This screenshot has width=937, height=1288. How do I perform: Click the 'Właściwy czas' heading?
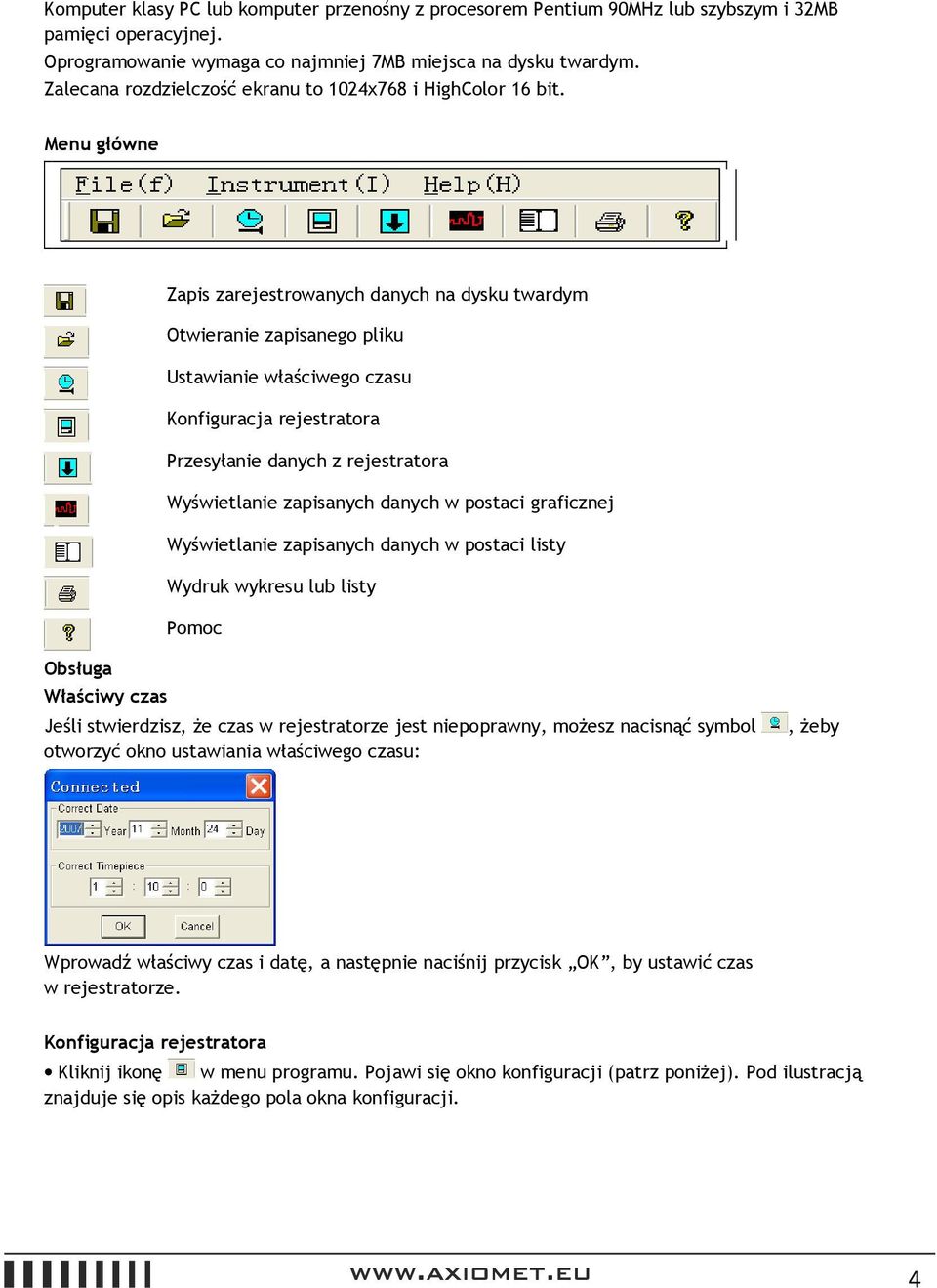(105, 696)
